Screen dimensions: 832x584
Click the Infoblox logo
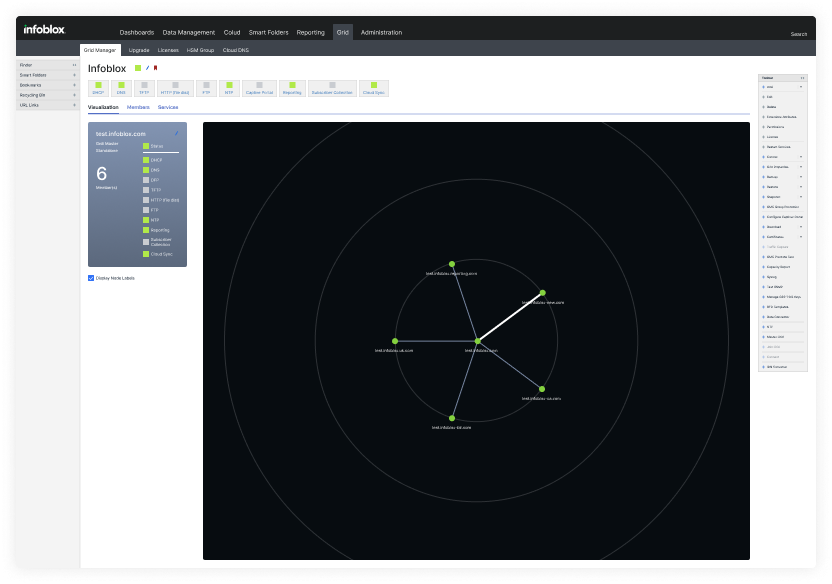click(44, 32)
